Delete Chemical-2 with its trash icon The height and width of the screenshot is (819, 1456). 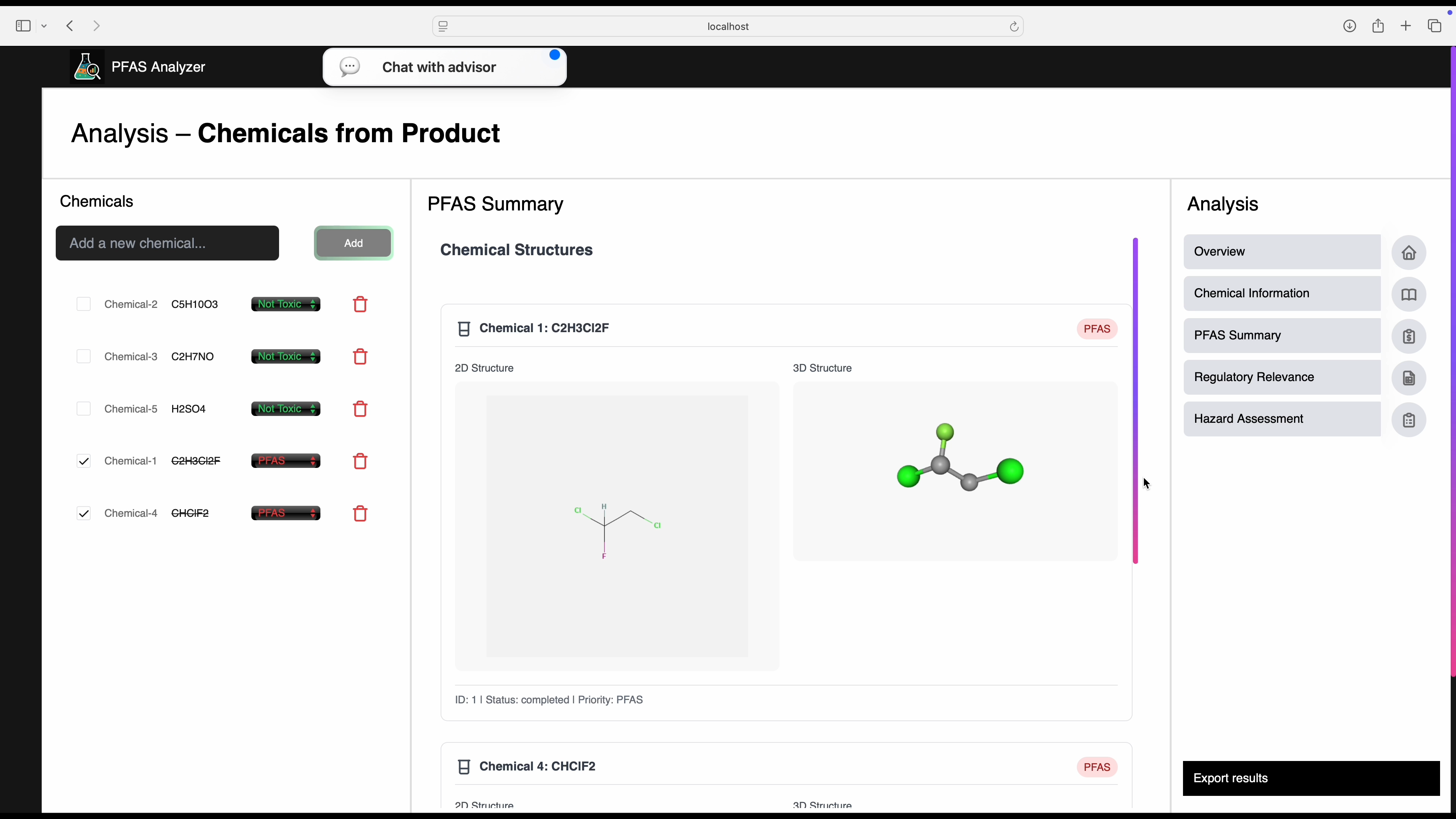tap(360, 304)
